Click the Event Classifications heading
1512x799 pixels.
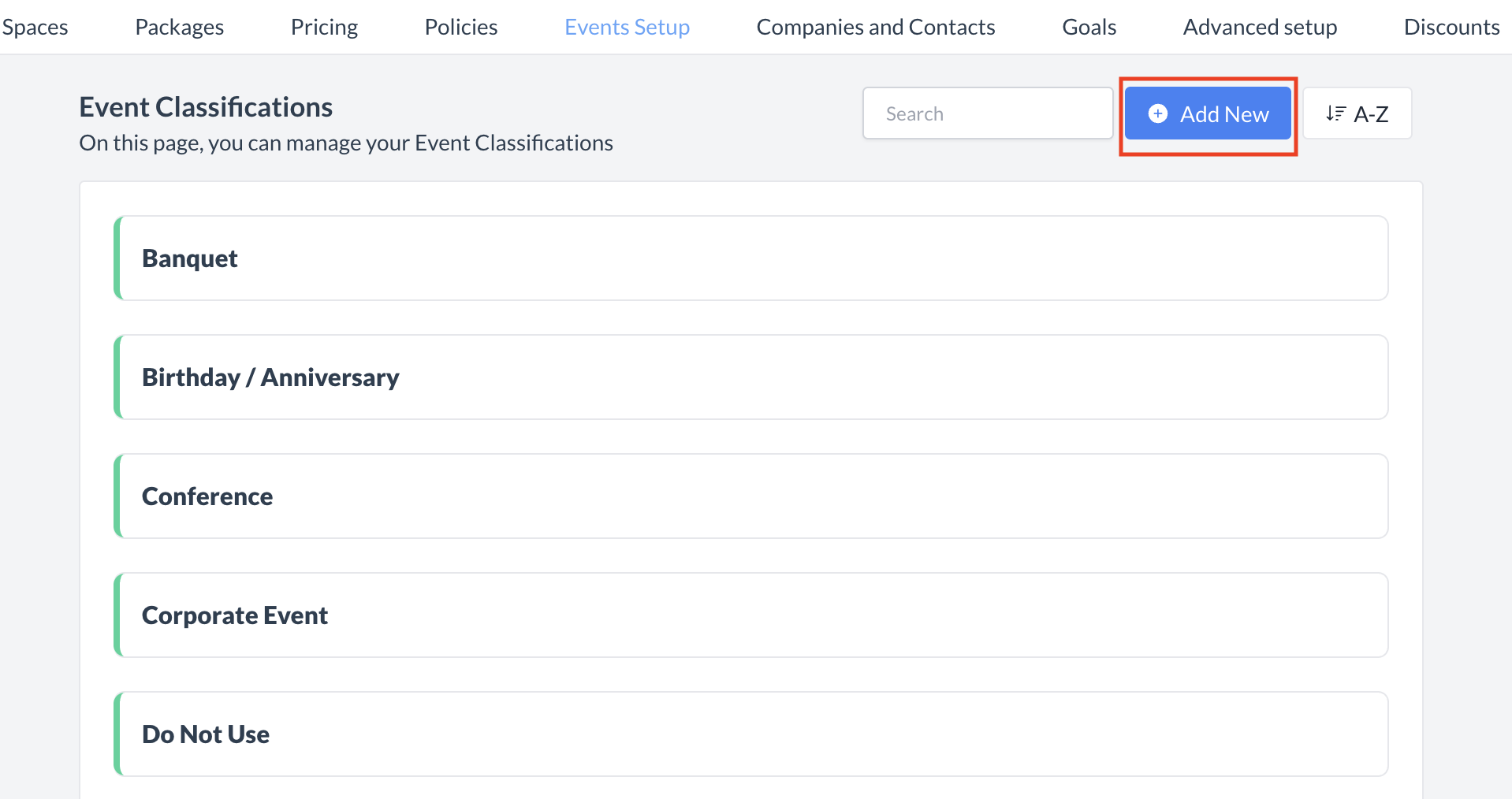[x=206, y=106]
